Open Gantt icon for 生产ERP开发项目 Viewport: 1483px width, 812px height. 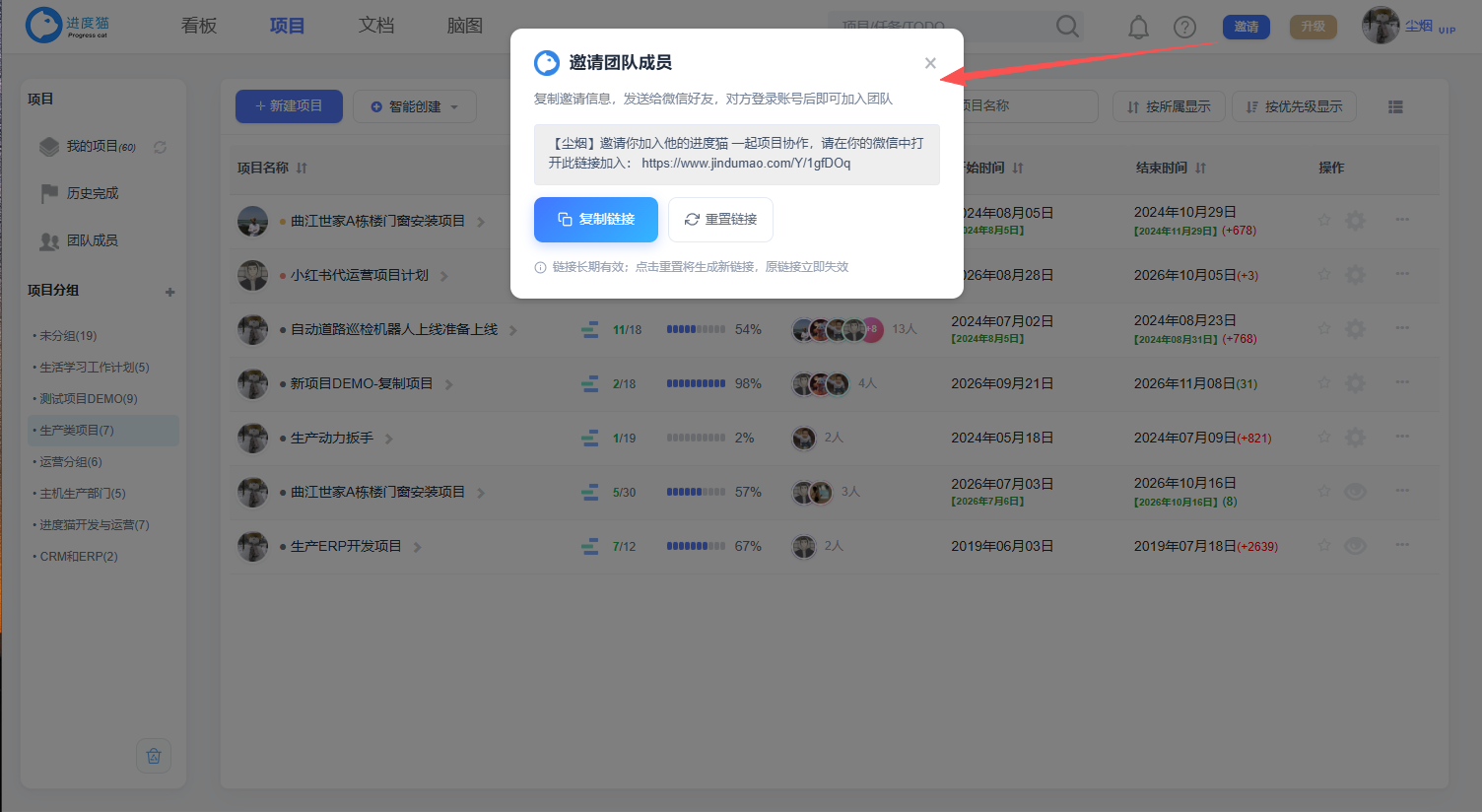pyautogui.click(x=589, y=546)
